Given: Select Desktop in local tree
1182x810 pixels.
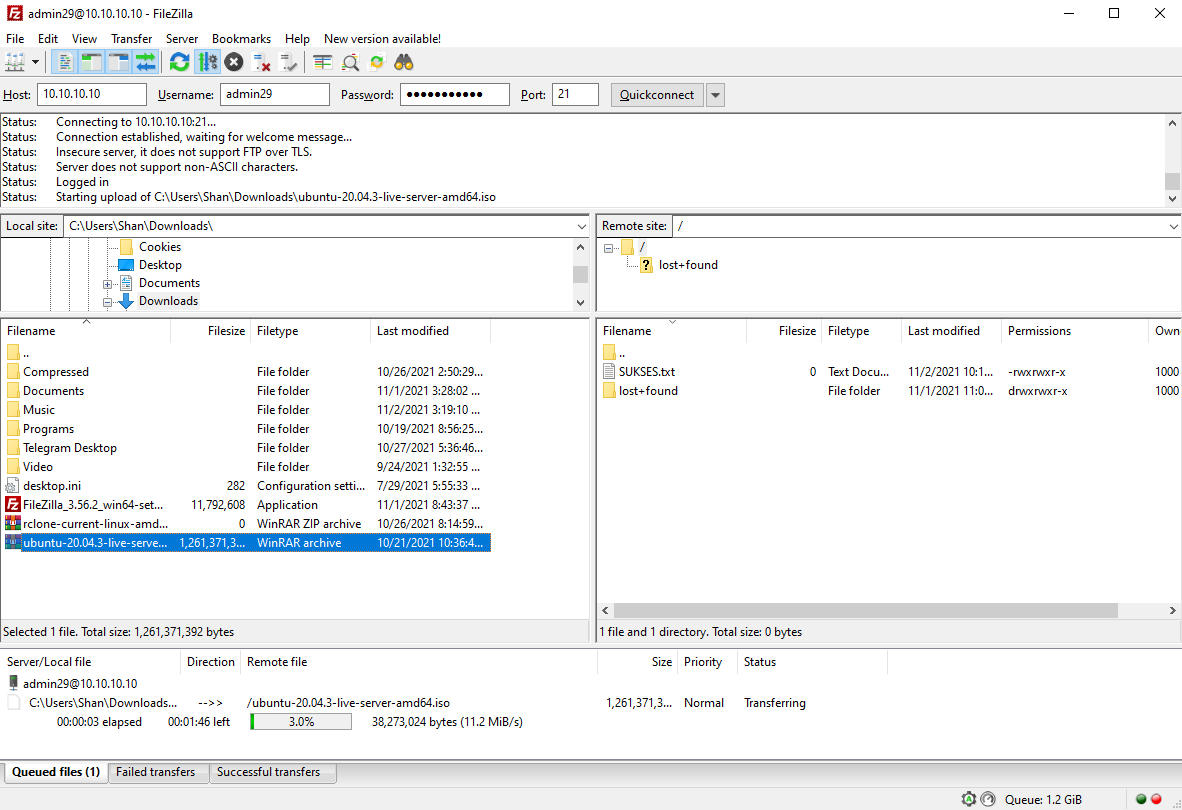Looking at the screenshot, I should coord(160,264).
